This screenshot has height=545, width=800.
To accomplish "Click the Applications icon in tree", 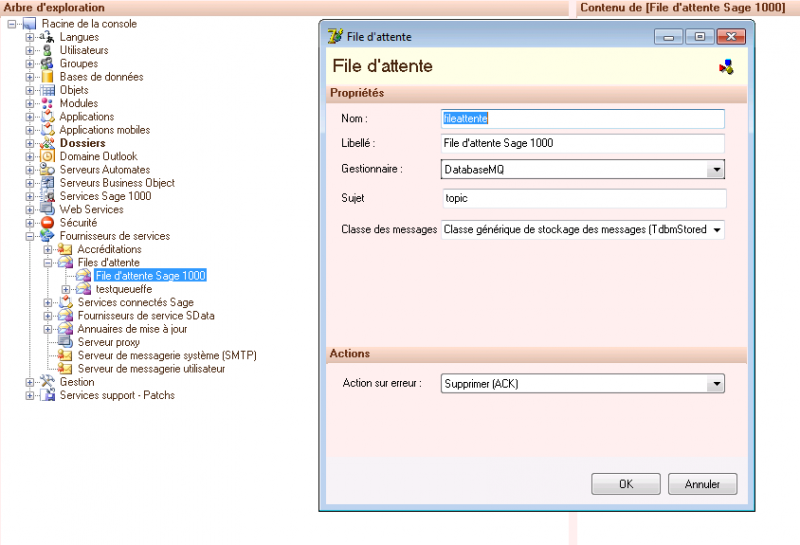I will tap(47, 116).
